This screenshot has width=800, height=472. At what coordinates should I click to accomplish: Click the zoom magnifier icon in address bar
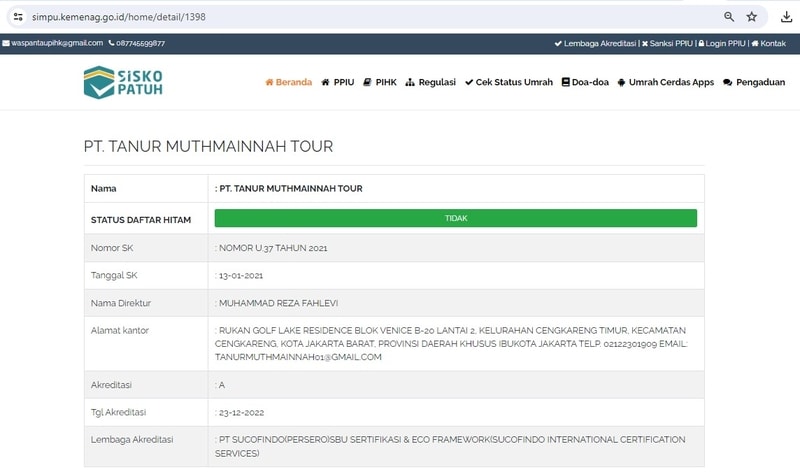[x=729, y=17]
